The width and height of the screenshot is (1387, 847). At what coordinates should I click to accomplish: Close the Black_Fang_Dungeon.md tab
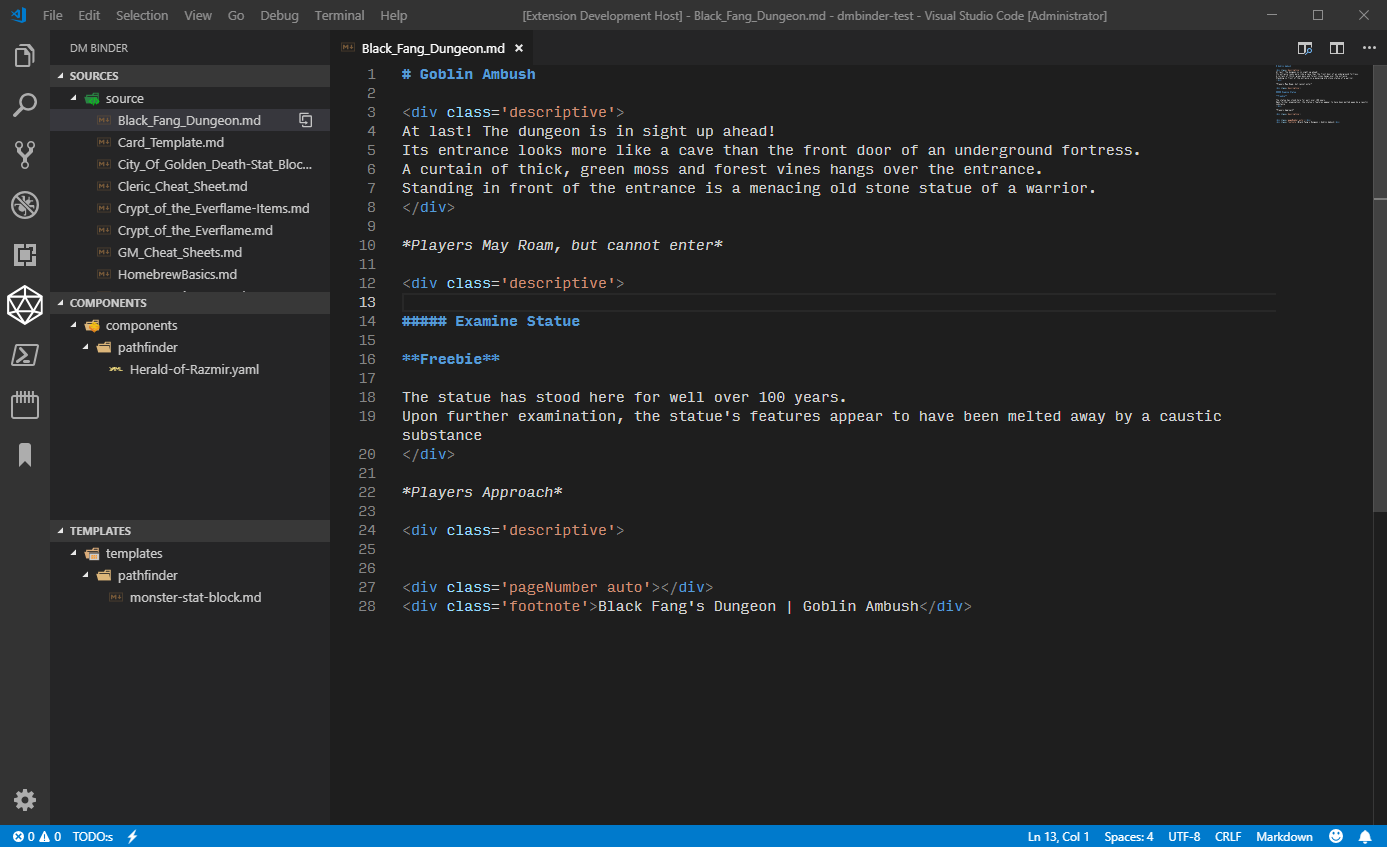(x=519, y=48)
